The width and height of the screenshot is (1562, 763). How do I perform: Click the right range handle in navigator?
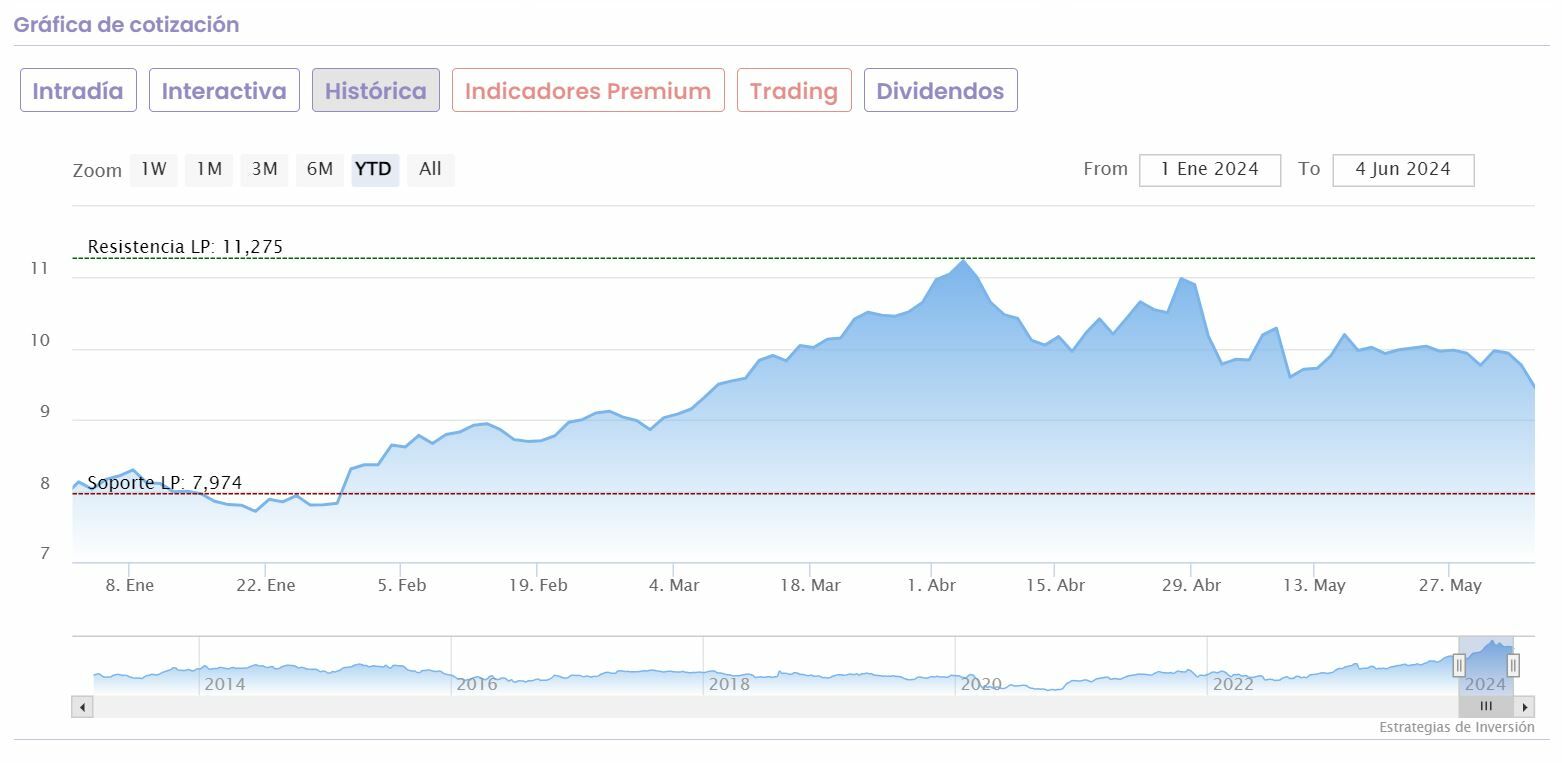[1513, 665]
